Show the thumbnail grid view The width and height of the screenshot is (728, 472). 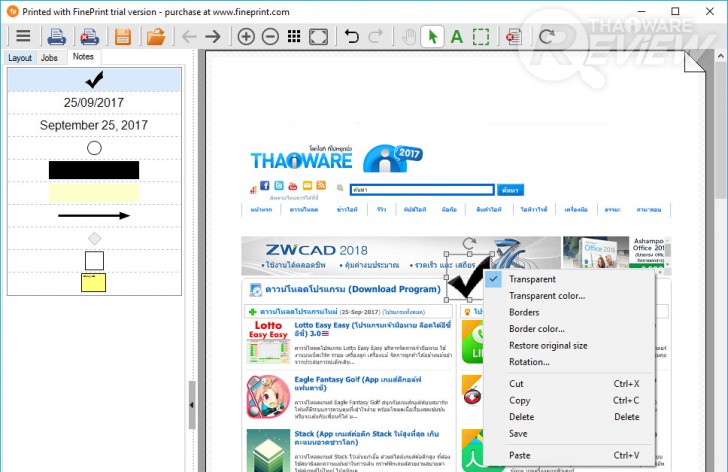(x=294, y=36)
